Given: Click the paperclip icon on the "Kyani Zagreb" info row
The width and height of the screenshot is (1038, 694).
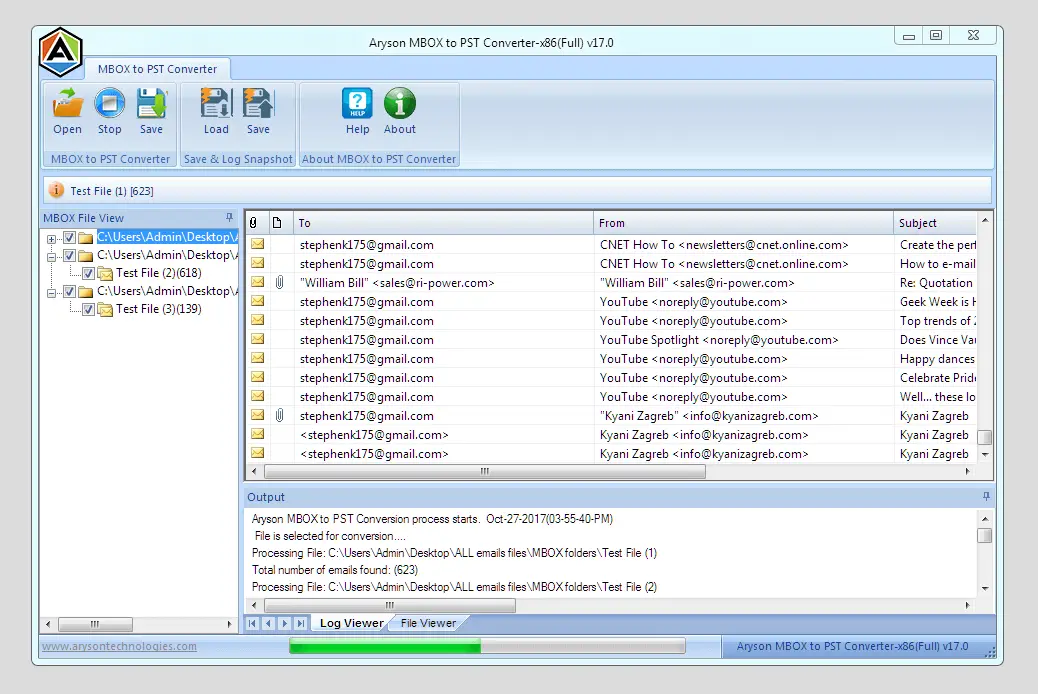Looking at the screenshot, I should pyautogui.click(x=279, y=416).
